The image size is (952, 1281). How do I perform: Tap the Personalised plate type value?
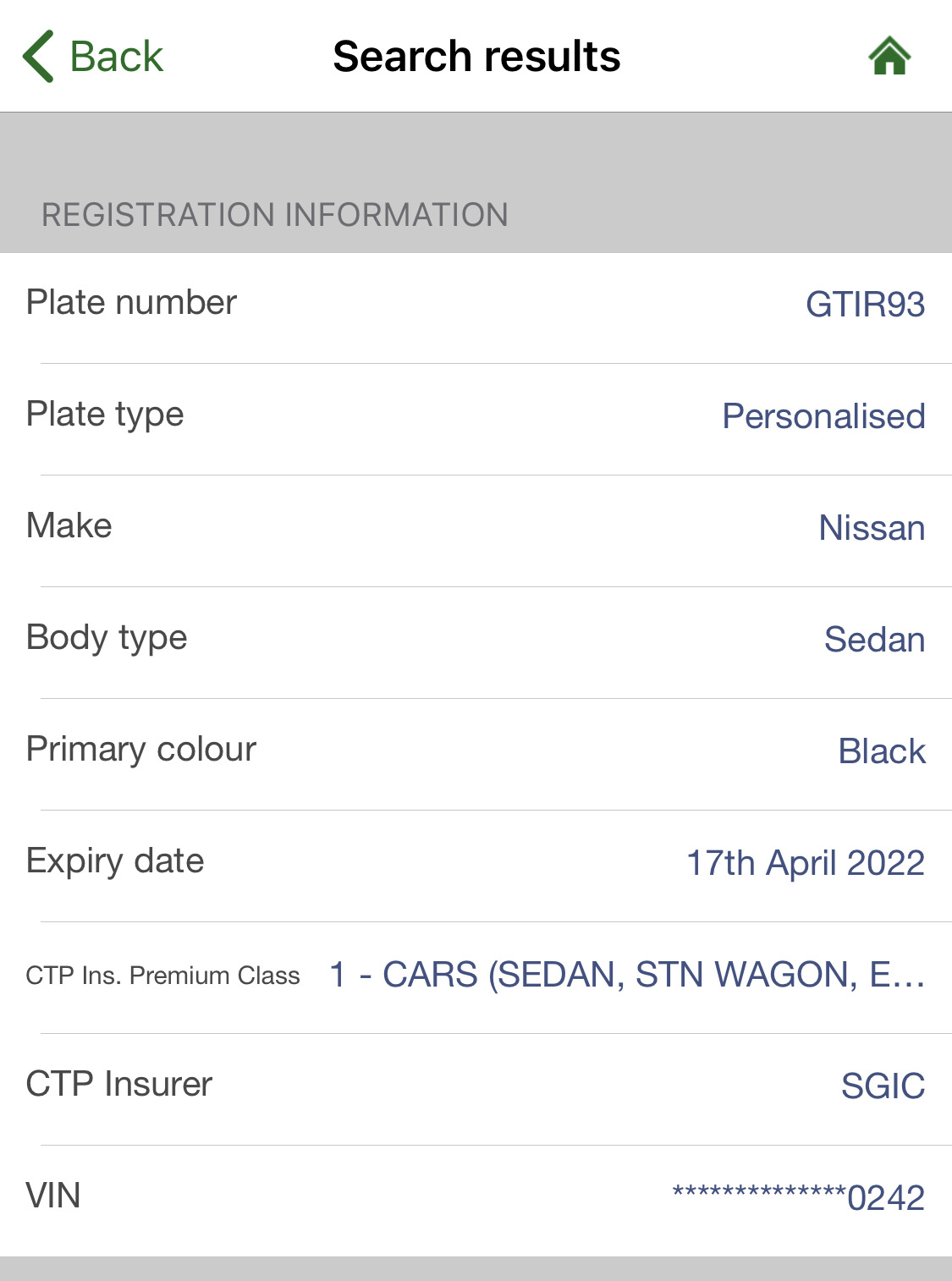click(x=823, y=416)
